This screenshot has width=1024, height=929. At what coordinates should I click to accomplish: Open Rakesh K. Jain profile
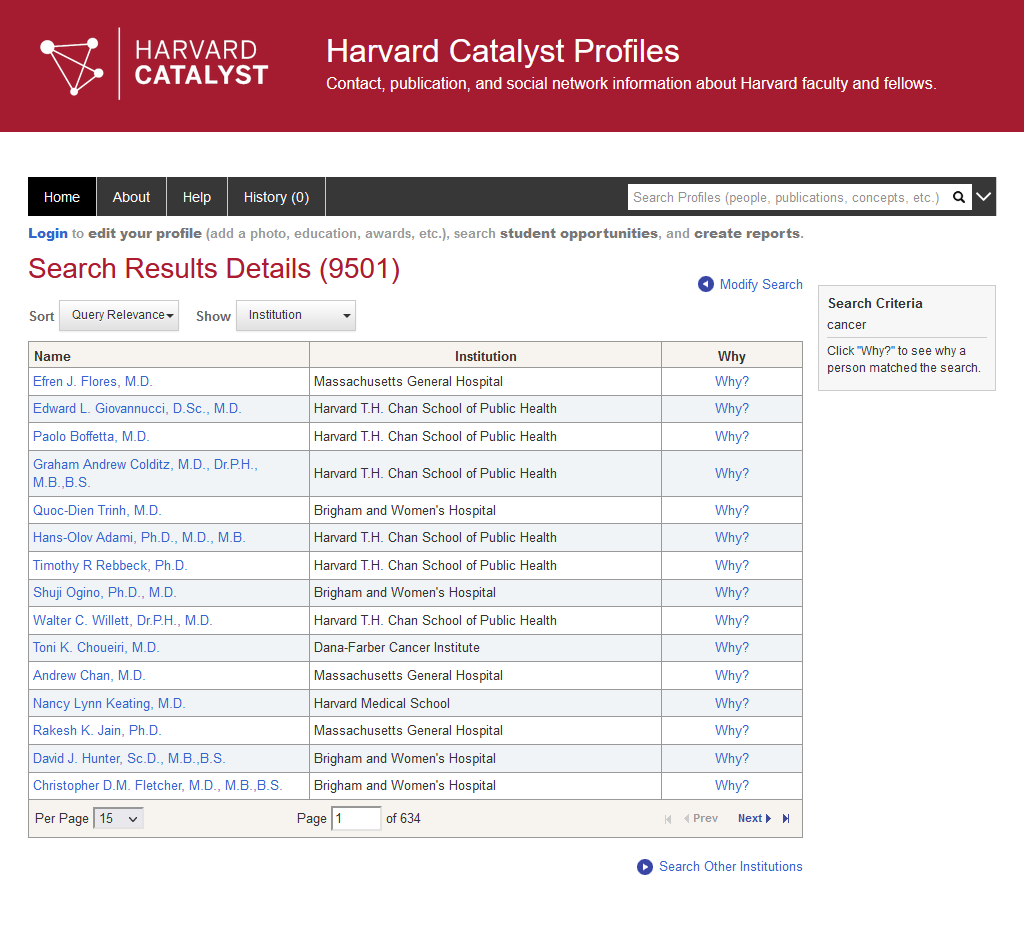97,731
